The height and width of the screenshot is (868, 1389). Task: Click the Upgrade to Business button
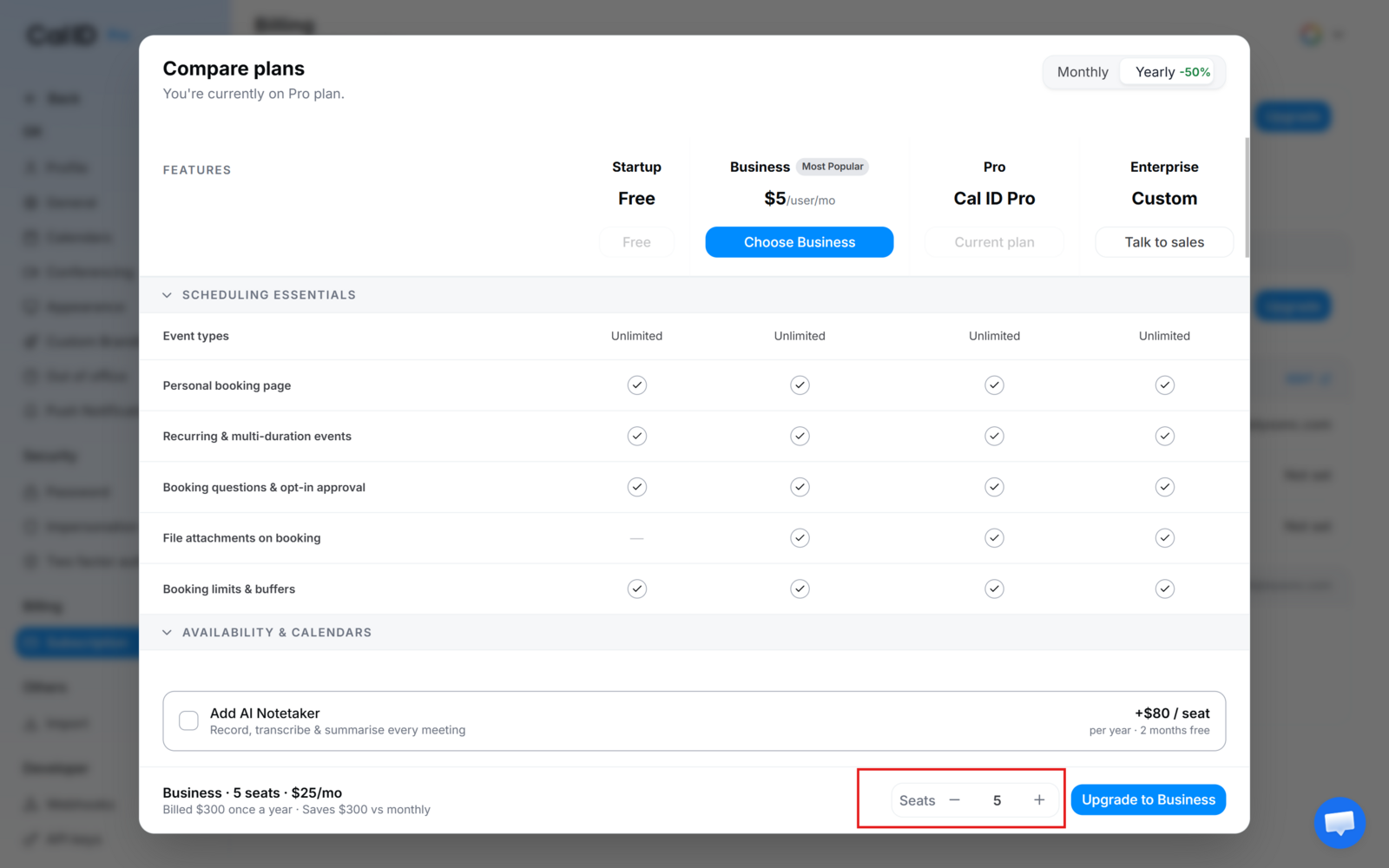[x=1148, y=799]
